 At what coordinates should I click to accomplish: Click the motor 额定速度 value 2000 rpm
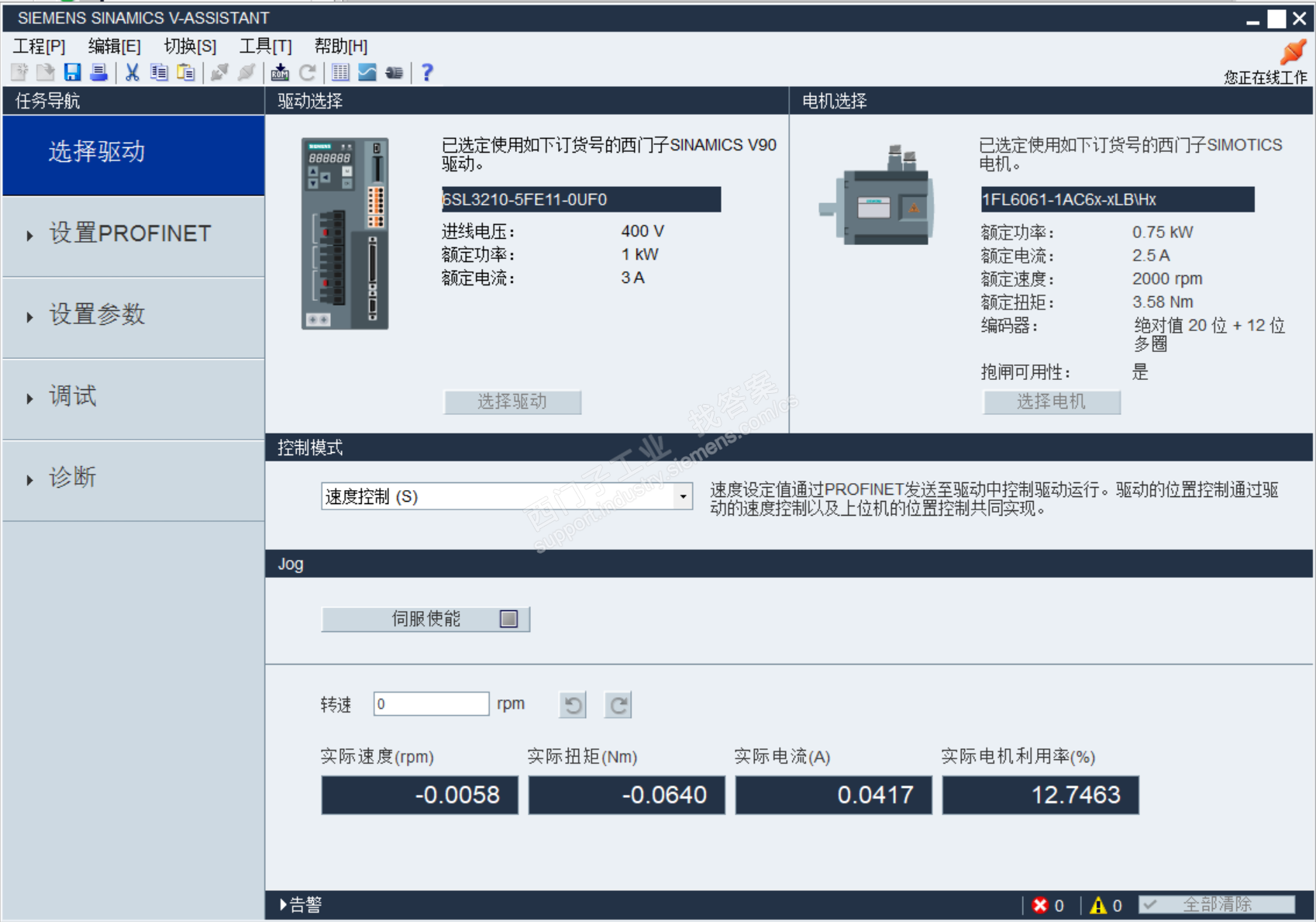1167,278
